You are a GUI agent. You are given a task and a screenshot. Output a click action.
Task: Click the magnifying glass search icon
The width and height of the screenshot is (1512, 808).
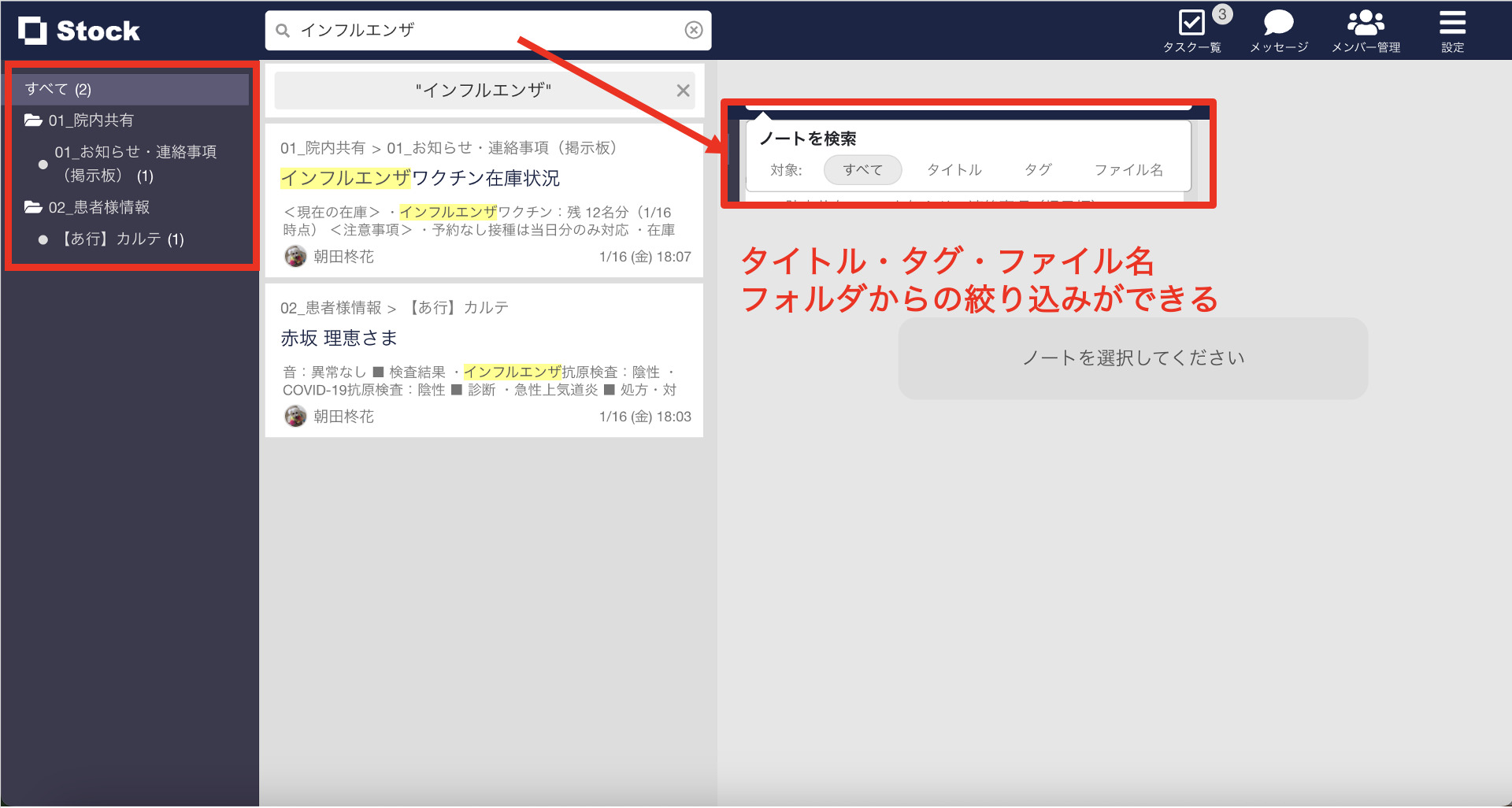coord(283,29)
